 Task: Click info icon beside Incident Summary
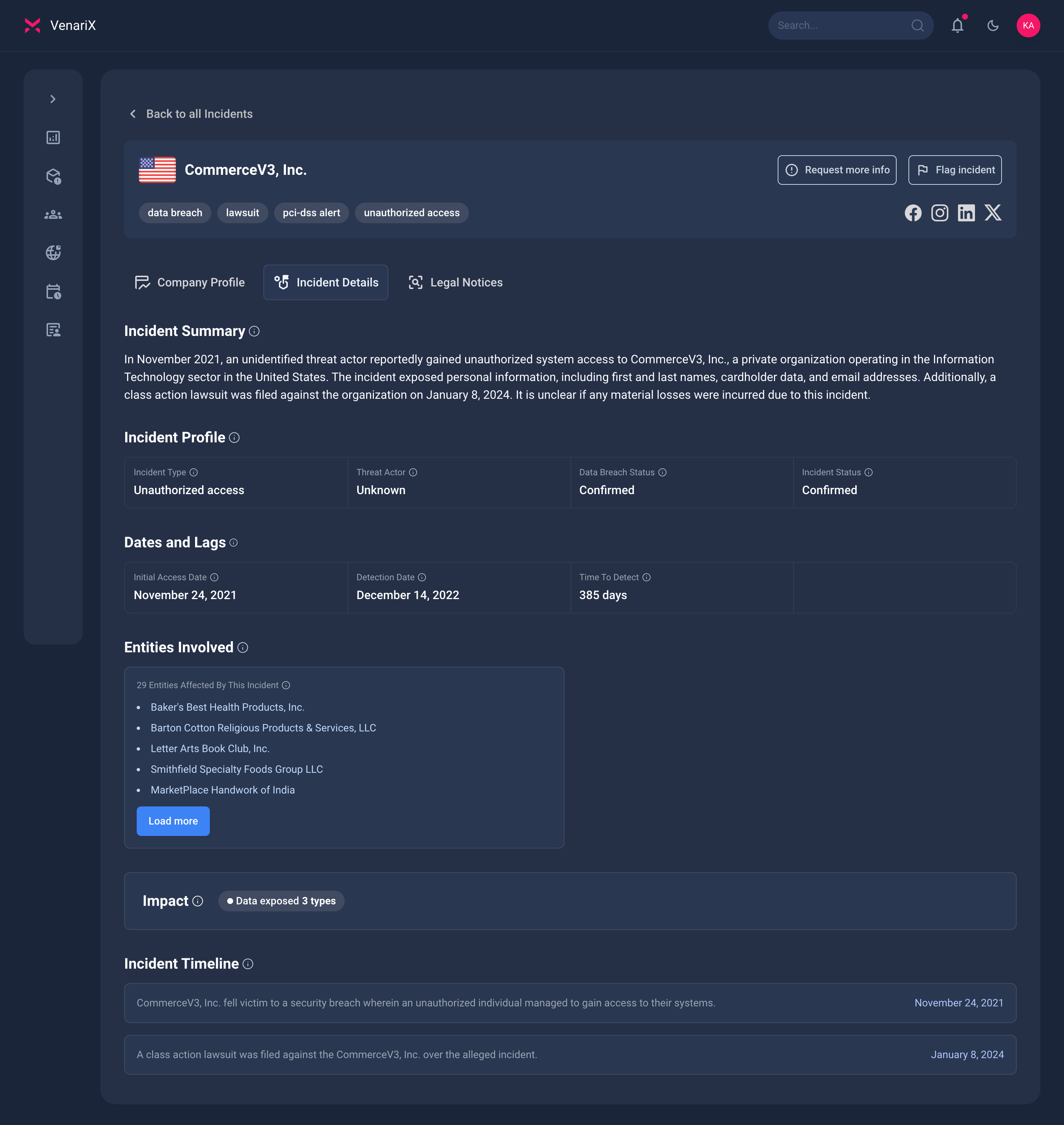[254, 331]
